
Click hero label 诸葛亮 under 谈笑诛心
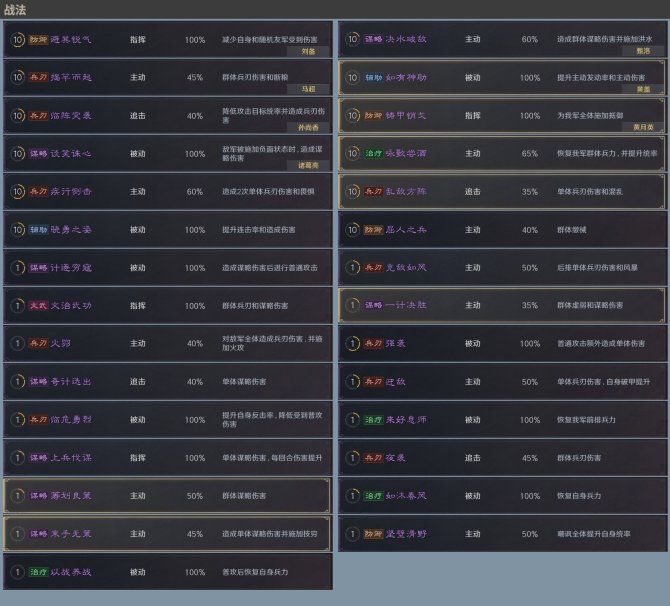[308, 165]
